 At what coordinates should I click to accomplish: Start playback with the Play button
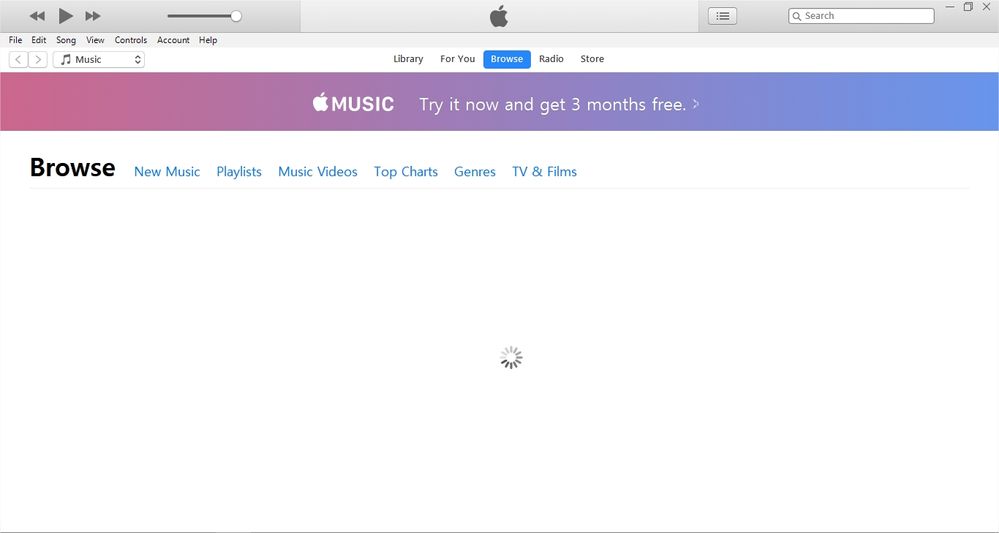(x=66, y=16)
